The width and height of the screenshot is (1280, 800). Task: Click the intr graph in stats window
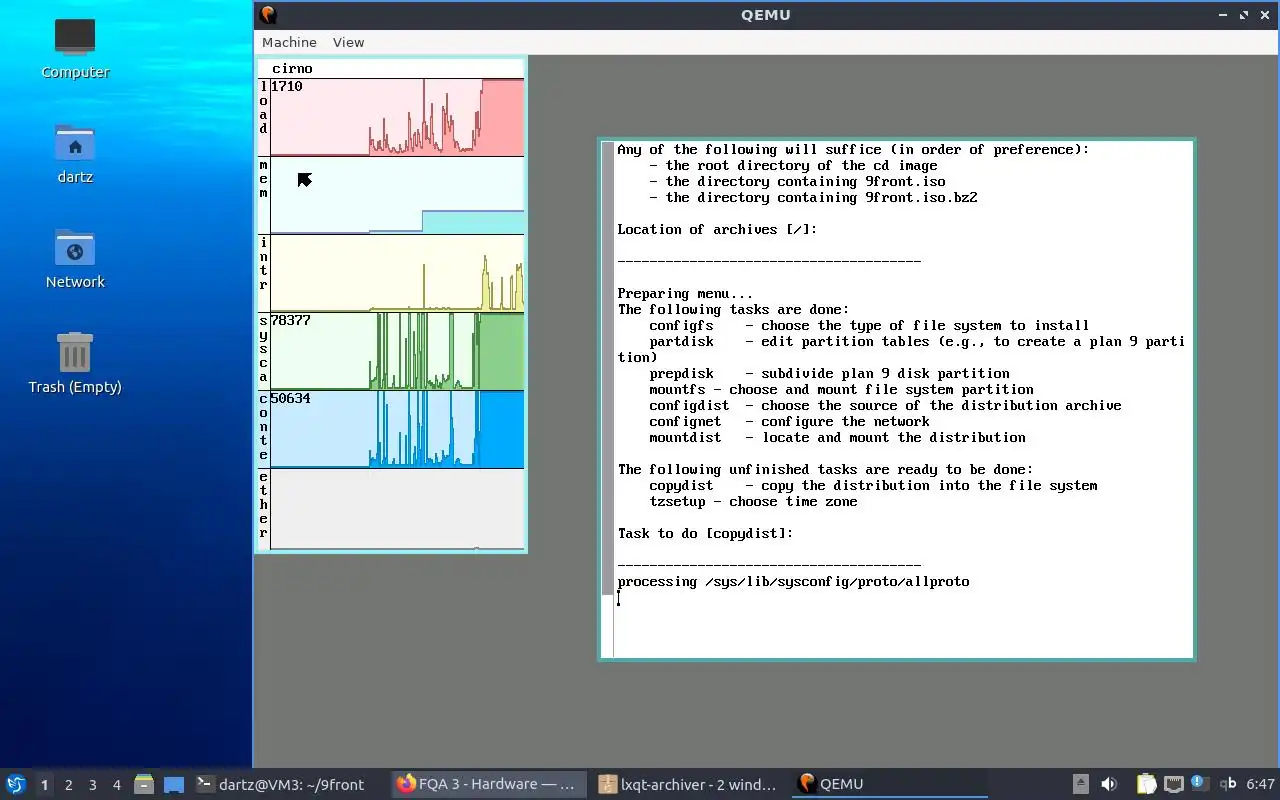point(397,273)
